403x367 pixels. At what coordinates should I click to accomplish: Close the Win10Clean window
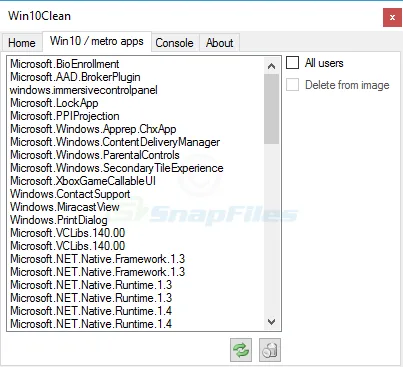click(x=392, y=17)
